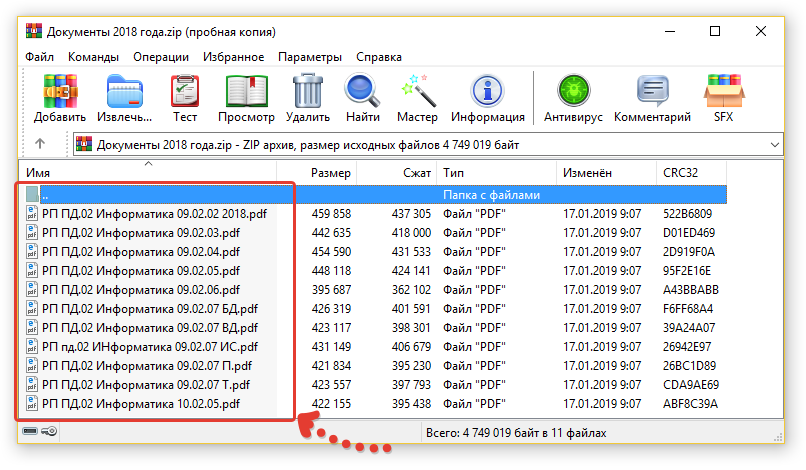Click PDF icon of Информатика 09.02.03.pdf

(x=32, y=232)
